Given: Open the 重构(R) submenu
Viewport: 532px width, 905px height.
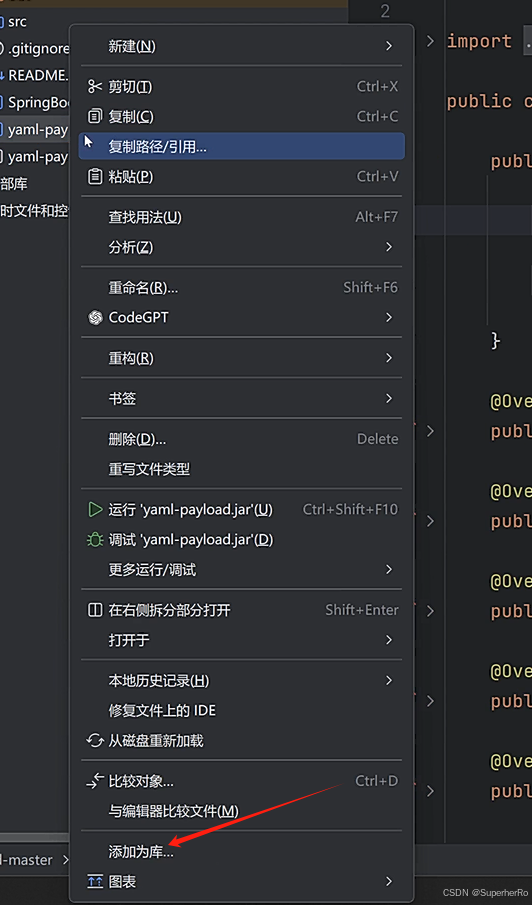Looking at the screenshot, I should (x=242, y=358).
